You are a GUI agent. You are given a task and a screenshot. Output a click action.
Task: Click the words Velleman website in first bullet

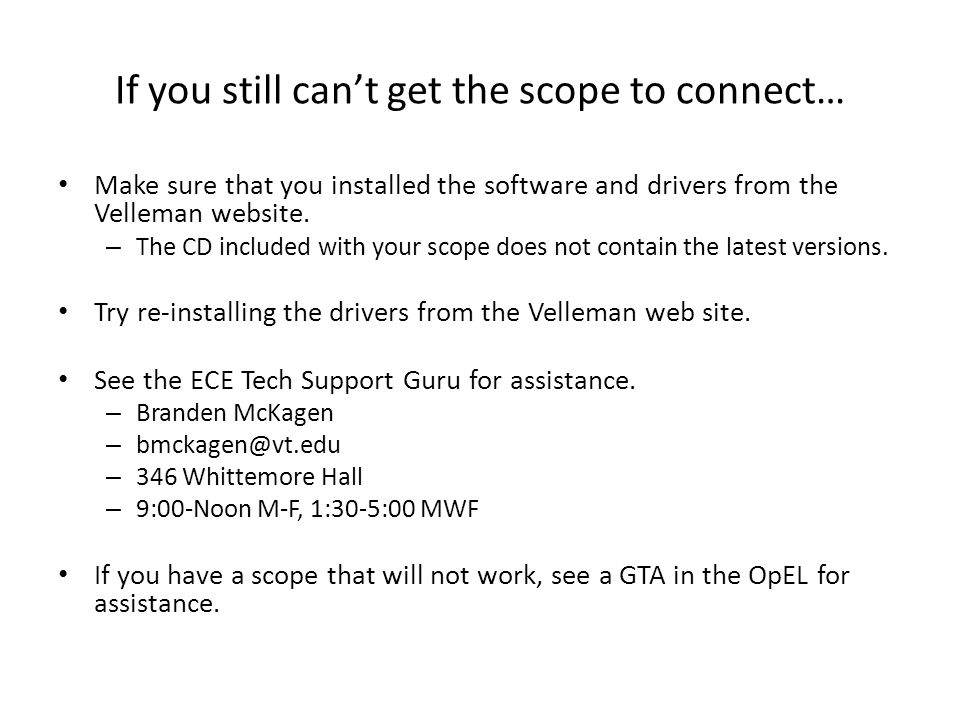[x=202, y=214]
